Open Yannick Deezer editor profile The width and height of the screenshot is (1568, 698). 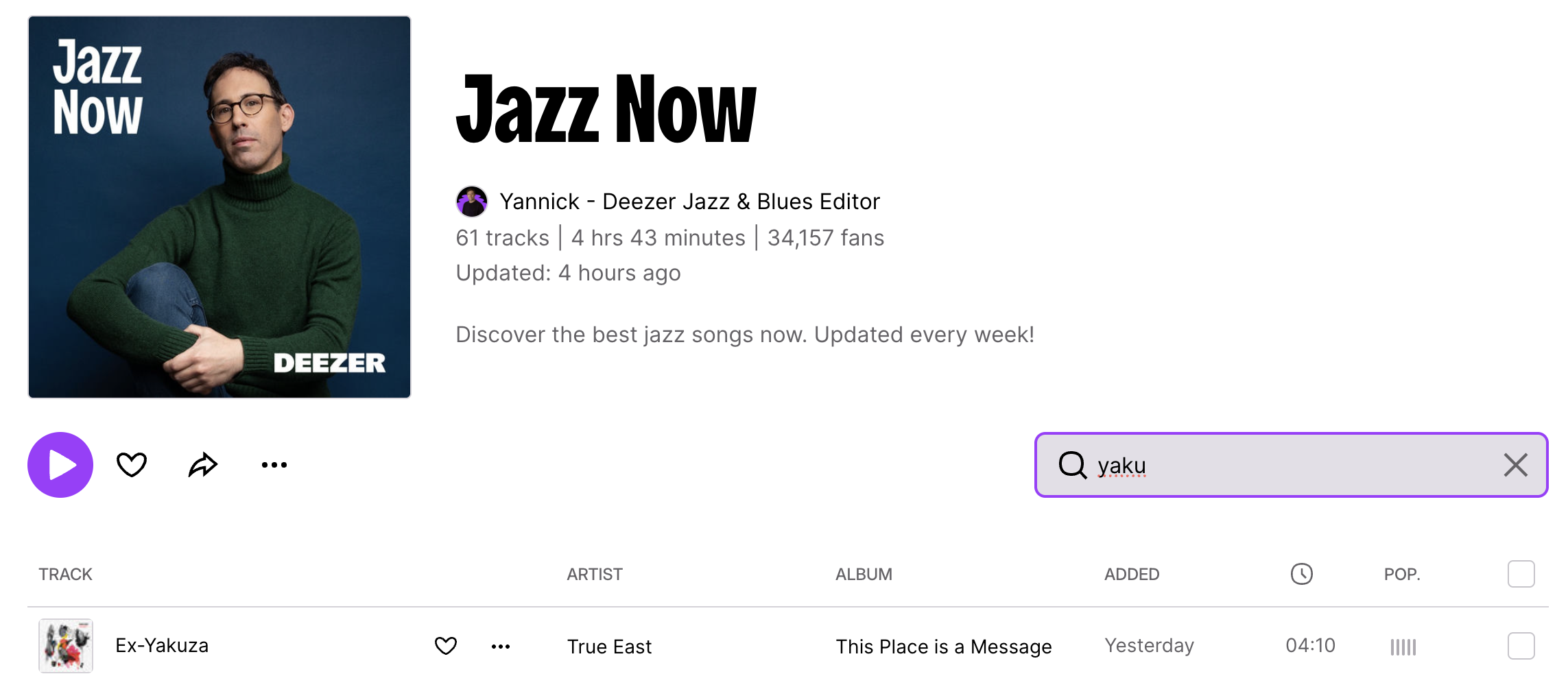coord(689,202)
